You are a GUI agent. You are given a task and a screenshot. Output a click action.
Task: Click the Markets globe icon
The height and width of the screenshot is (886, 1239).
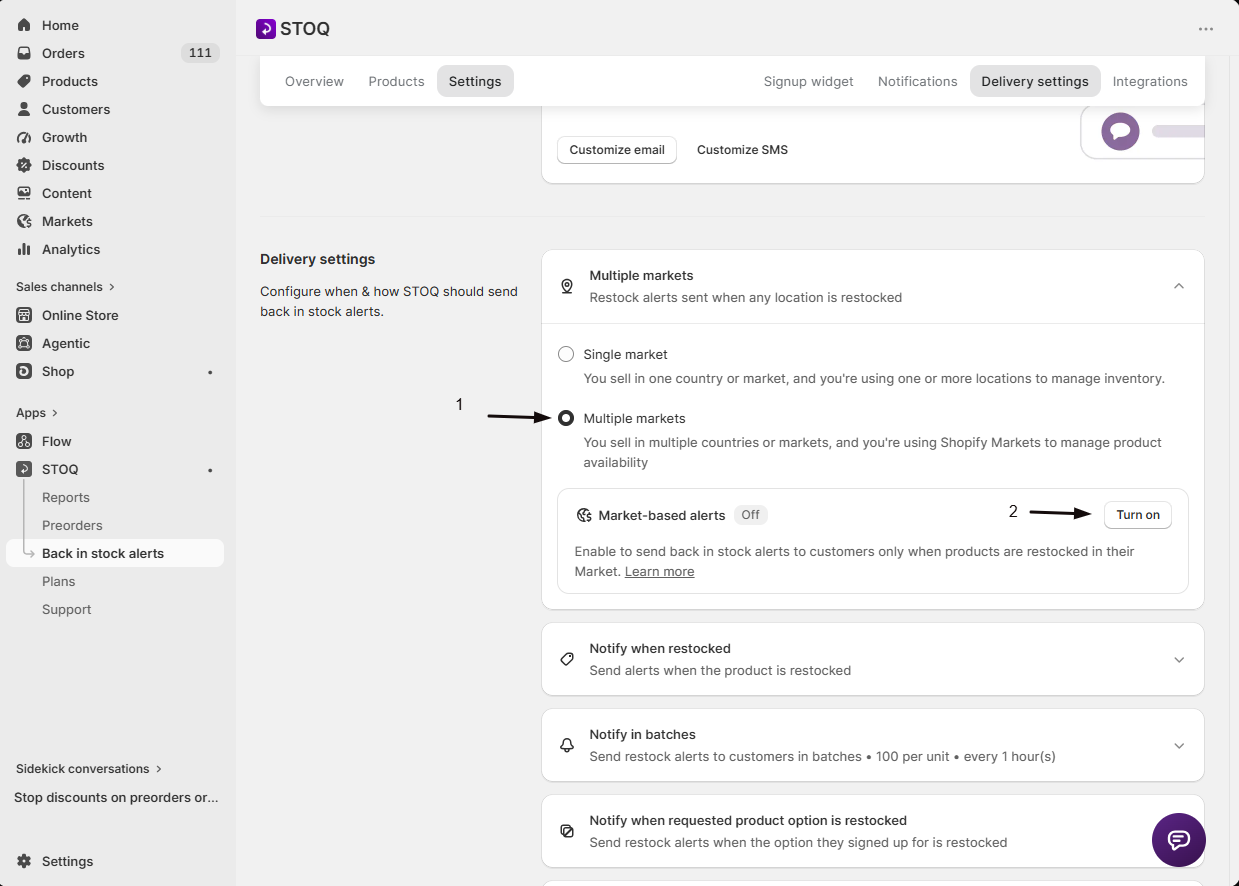[x=24, y=221]
